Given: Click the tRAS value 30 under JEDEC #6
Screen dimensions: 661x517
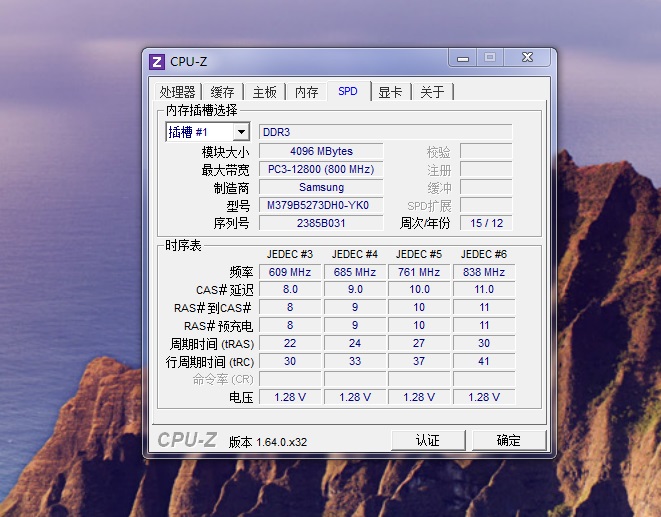Looking at the screenshot, I should 484,343.
